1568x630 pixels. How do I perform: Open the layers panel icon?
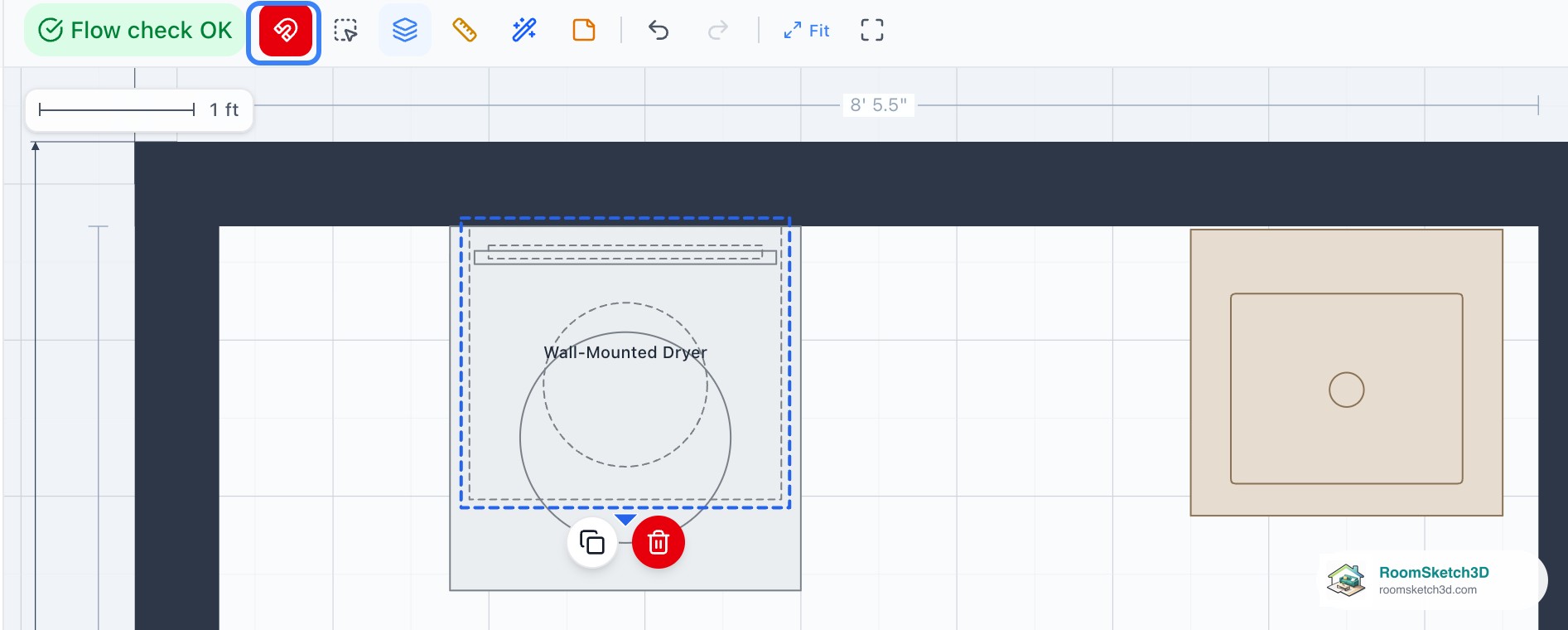[x=405, y=31]
